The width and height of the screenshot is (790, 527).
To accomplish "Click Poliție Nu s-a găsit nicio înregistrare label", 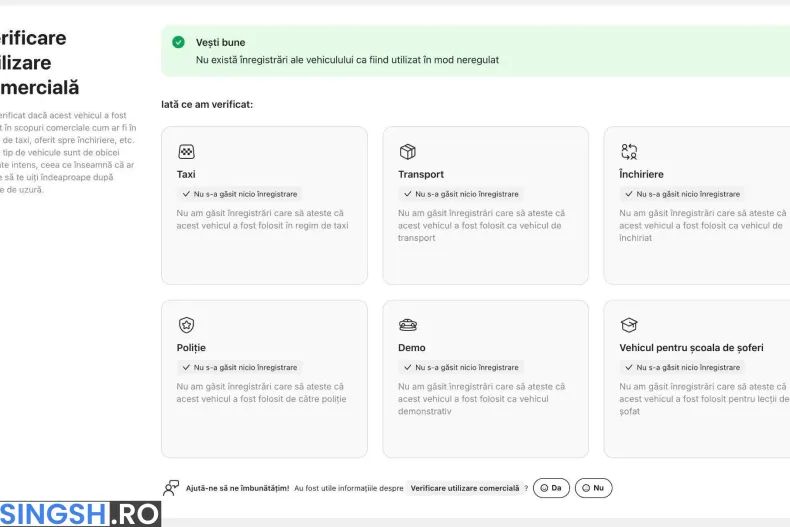I will coord(245,367).
